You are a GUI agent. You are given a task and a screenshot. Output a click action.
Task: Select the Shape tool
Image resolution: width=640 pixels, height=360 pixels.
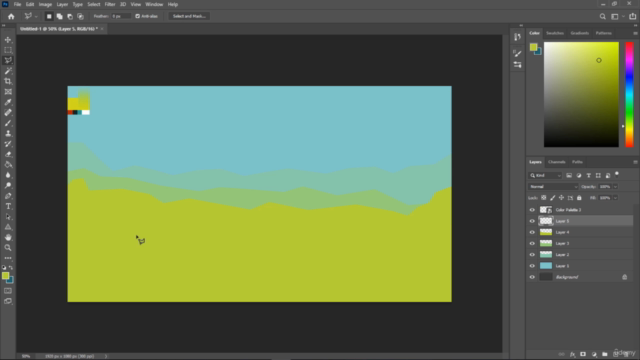(x=8, y=227)
